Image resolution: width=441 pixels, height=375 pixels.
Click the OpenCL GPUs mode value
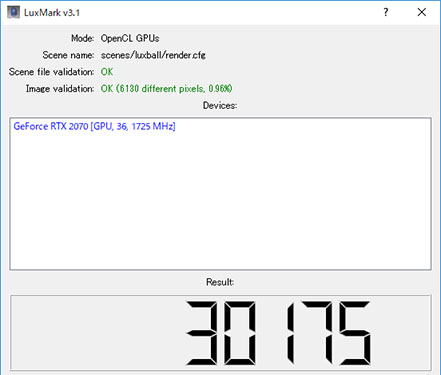(130, 38)
